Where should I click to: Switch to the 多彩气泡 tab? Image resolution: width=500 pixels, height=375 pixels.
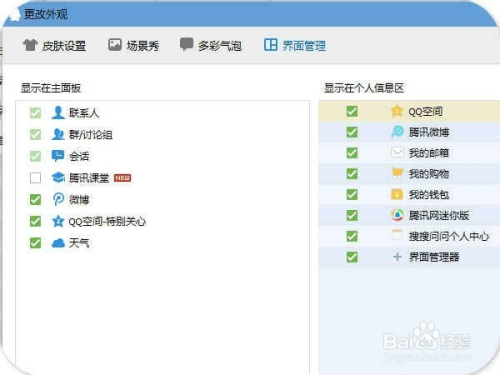pos(211,45)
